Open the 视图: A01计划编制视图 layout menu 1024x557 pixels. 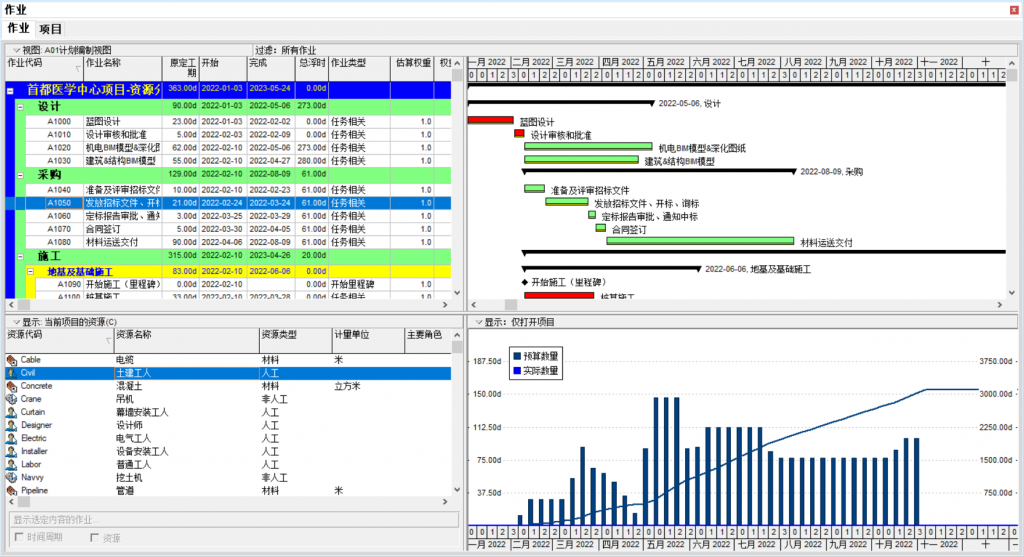point(63,50)
